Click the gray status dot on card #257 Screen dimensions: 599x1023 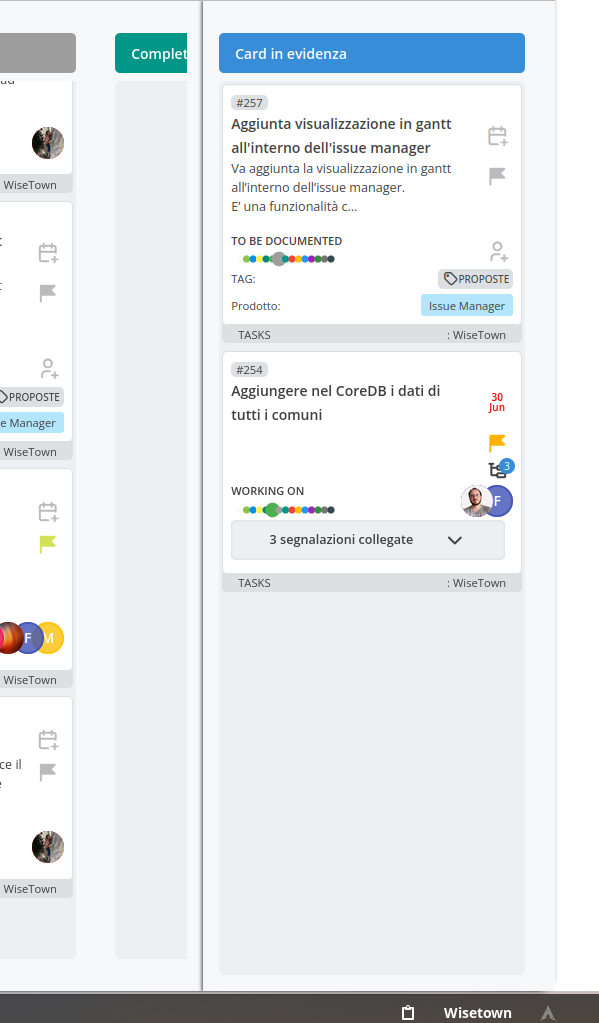[x=279, y=259]
